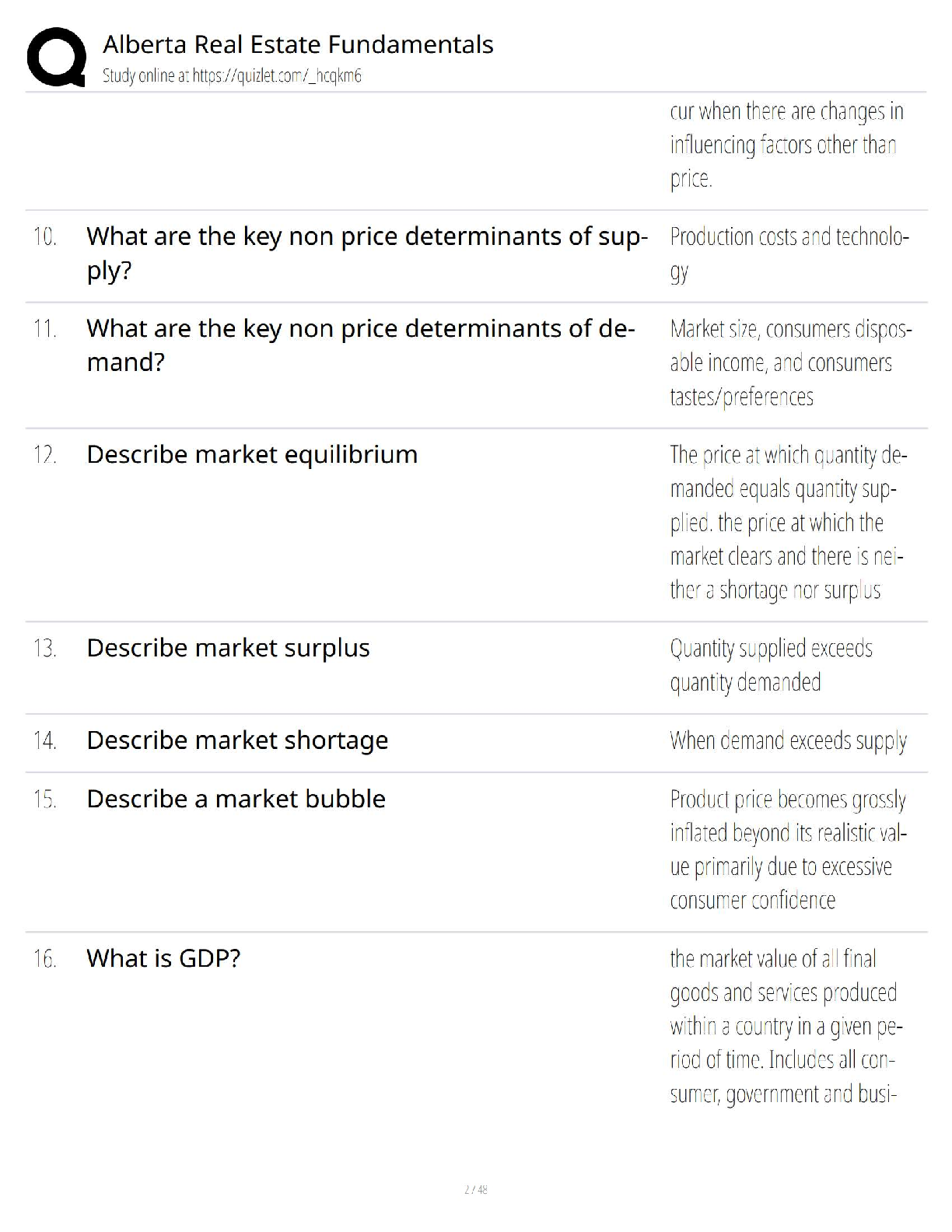Viewport: 952px width, 1232px height.
Task: Select the 'Market size, consumers disposable income' answer
Action: (791, 362)
